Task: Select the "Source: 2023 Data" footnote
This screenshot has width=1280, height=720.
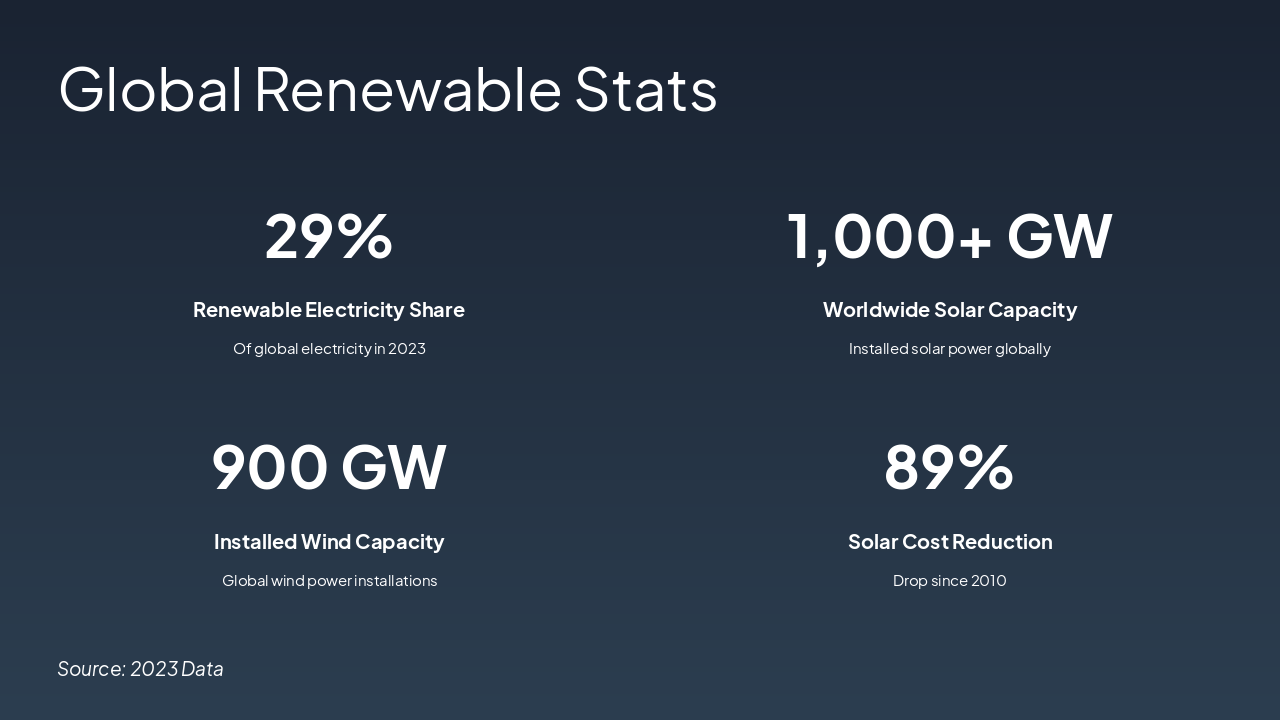Action: click(x=141, y=669)
